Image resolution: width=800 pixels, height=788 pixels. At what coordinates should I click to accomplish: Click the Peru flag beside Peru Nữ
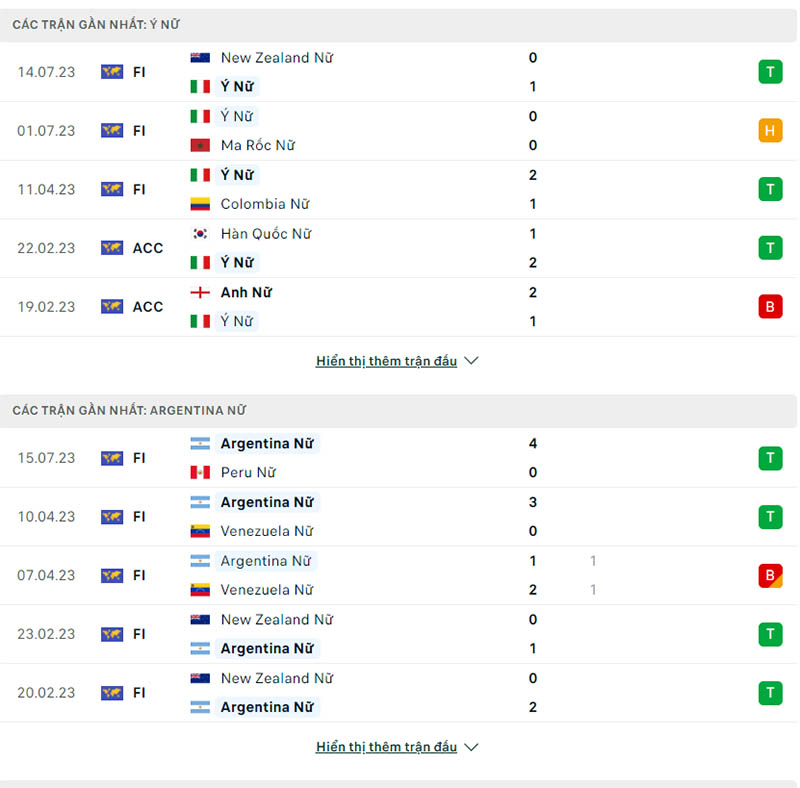(x=199, y=472)
